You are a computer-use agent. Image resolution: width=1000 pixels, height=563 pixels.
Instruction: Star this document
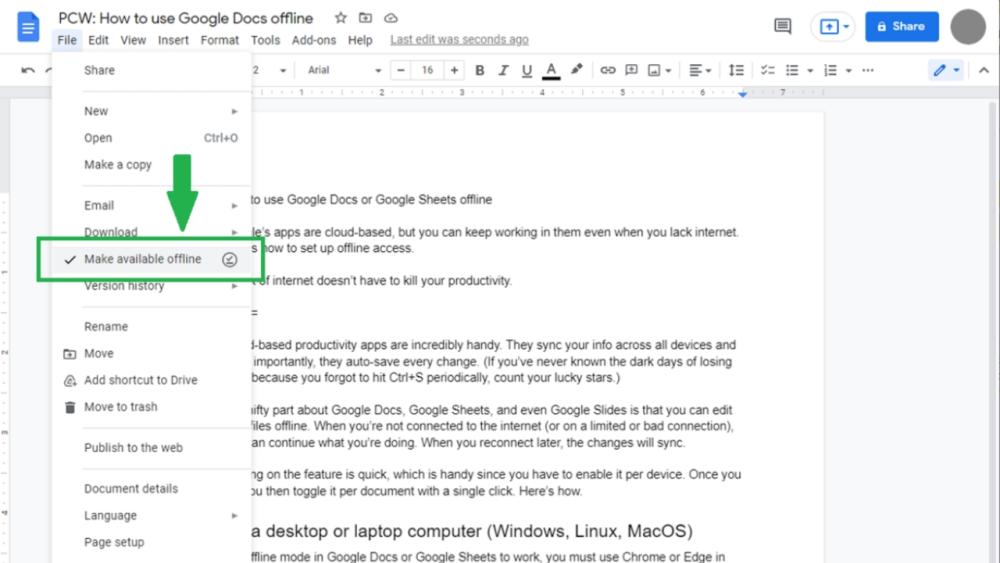(x=341, y=18)
